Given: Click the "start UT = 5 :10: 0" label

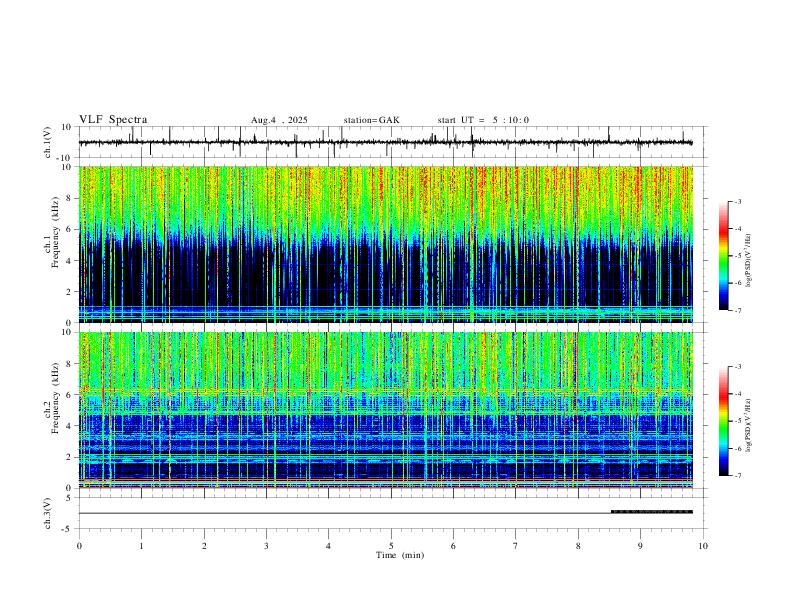Looking at the screenshot, I should coord(483,120).
